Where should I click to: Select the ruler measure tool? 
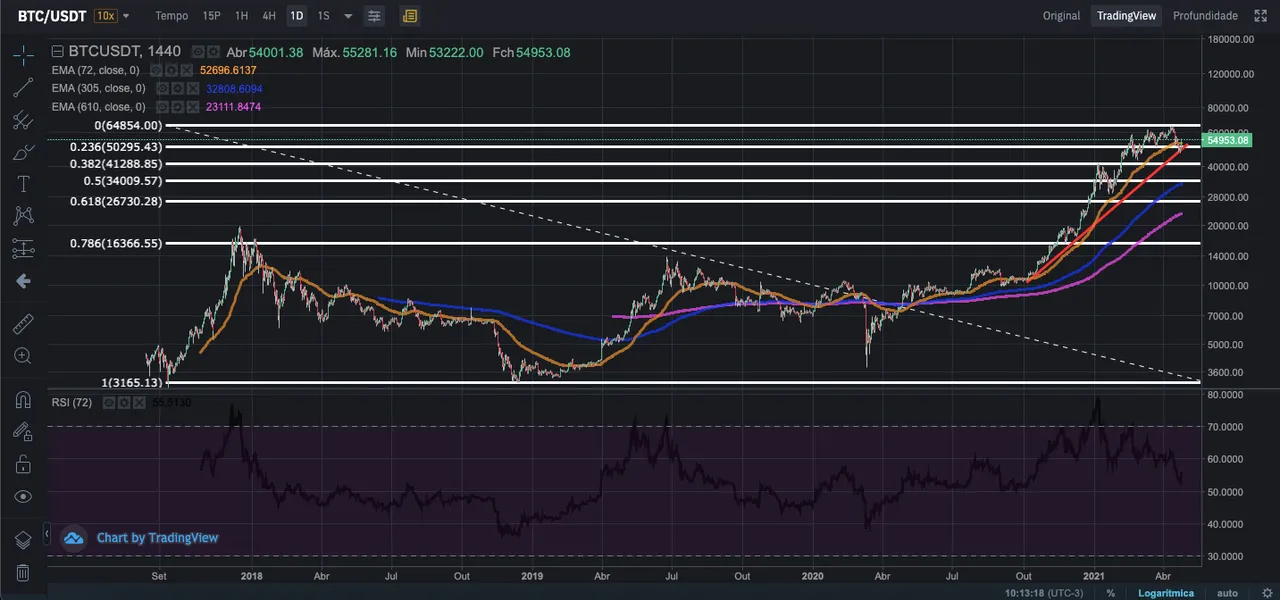click(23, 323)
